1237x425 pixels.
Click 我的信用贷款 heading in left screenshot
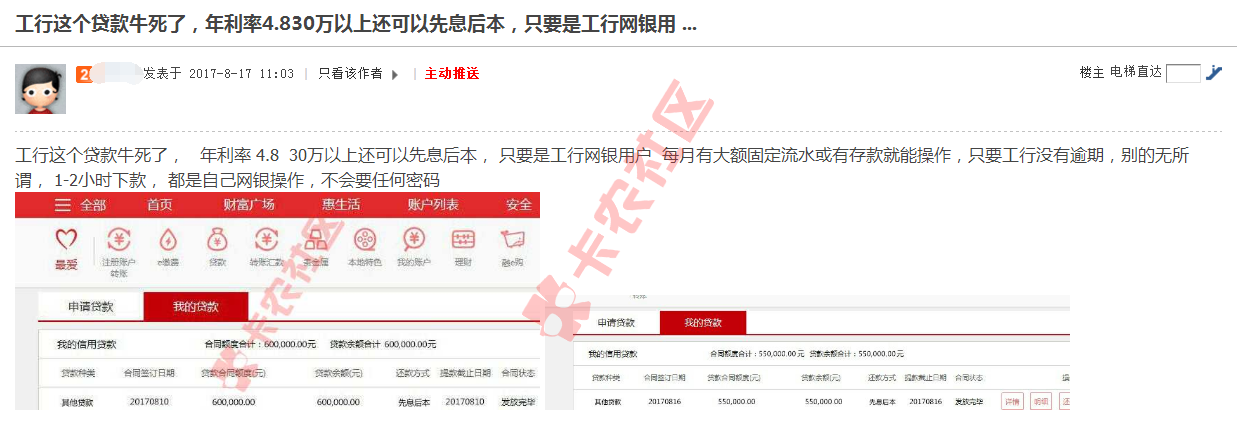(x=86, y=344)
